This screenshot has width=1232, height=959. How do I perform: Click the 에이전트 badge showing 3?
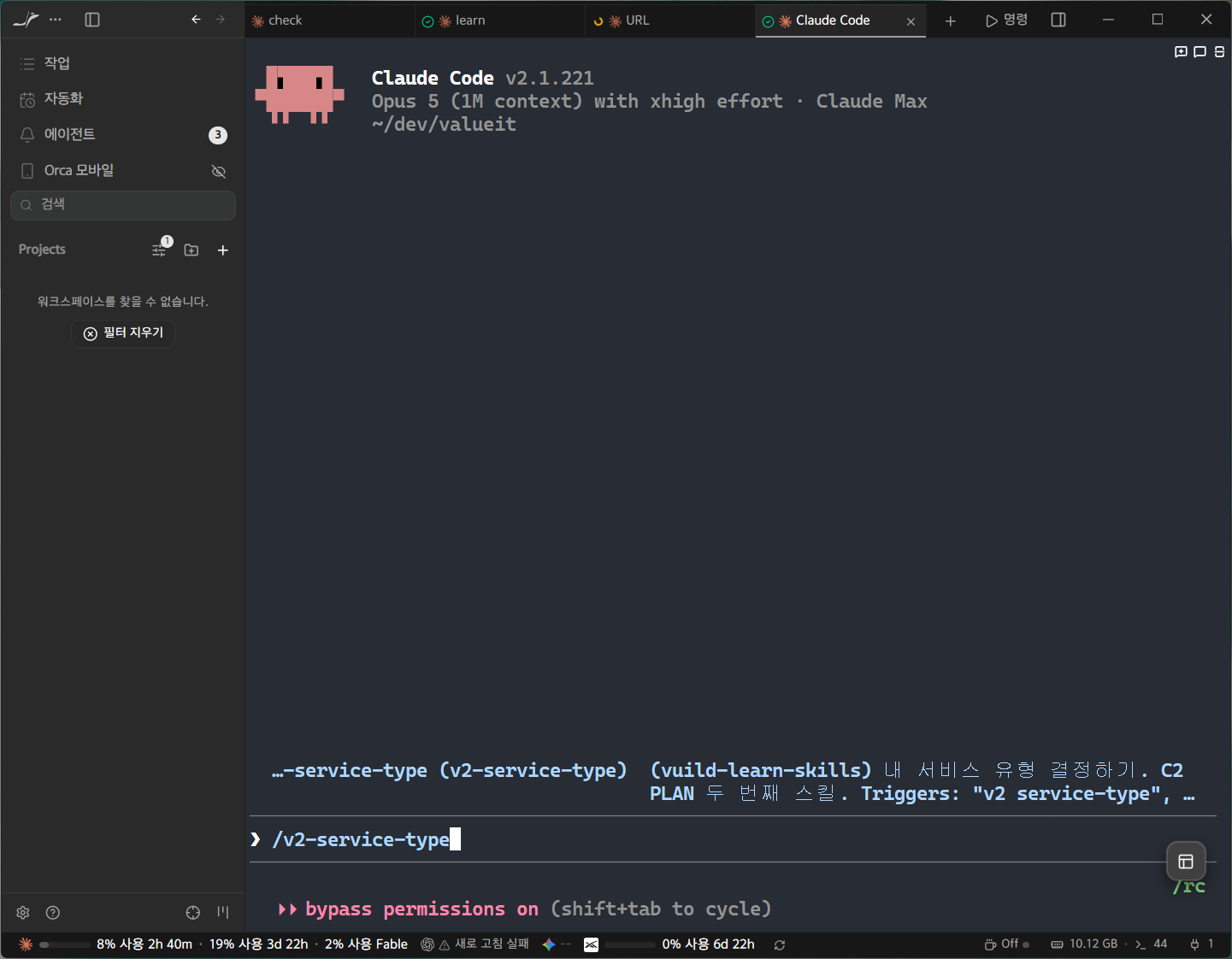click(218, 135)
